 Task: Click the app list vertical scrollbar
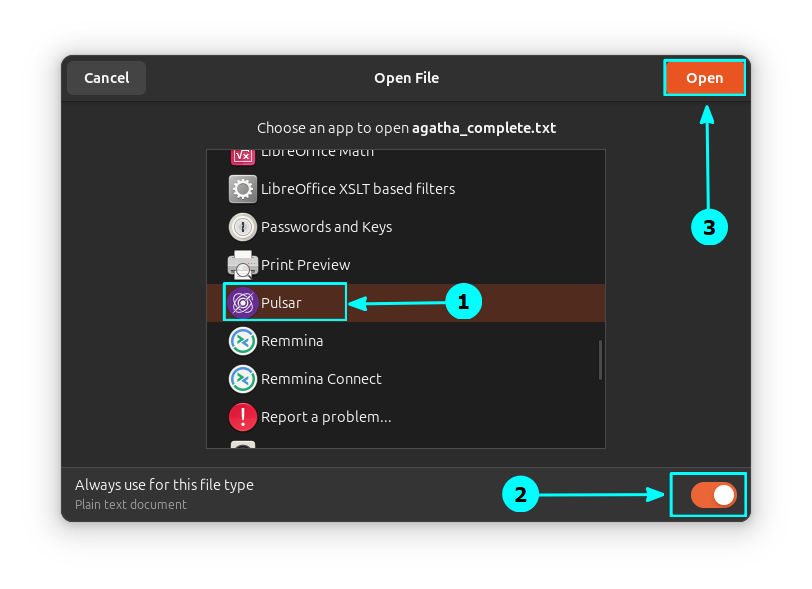pos(600,360)
